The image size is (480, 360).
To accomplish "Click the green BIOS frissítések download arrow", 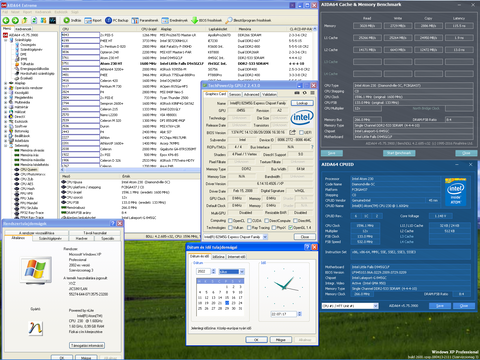I will tap(194, 20).
